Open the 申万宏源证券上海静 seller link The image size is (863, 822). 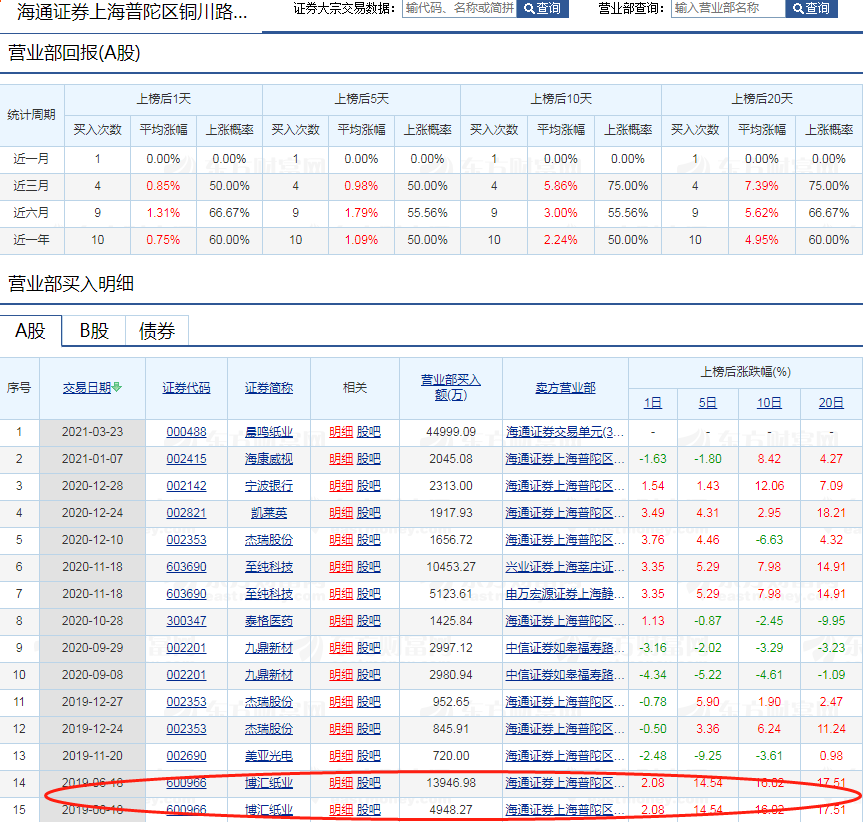[x=565, y=594]
